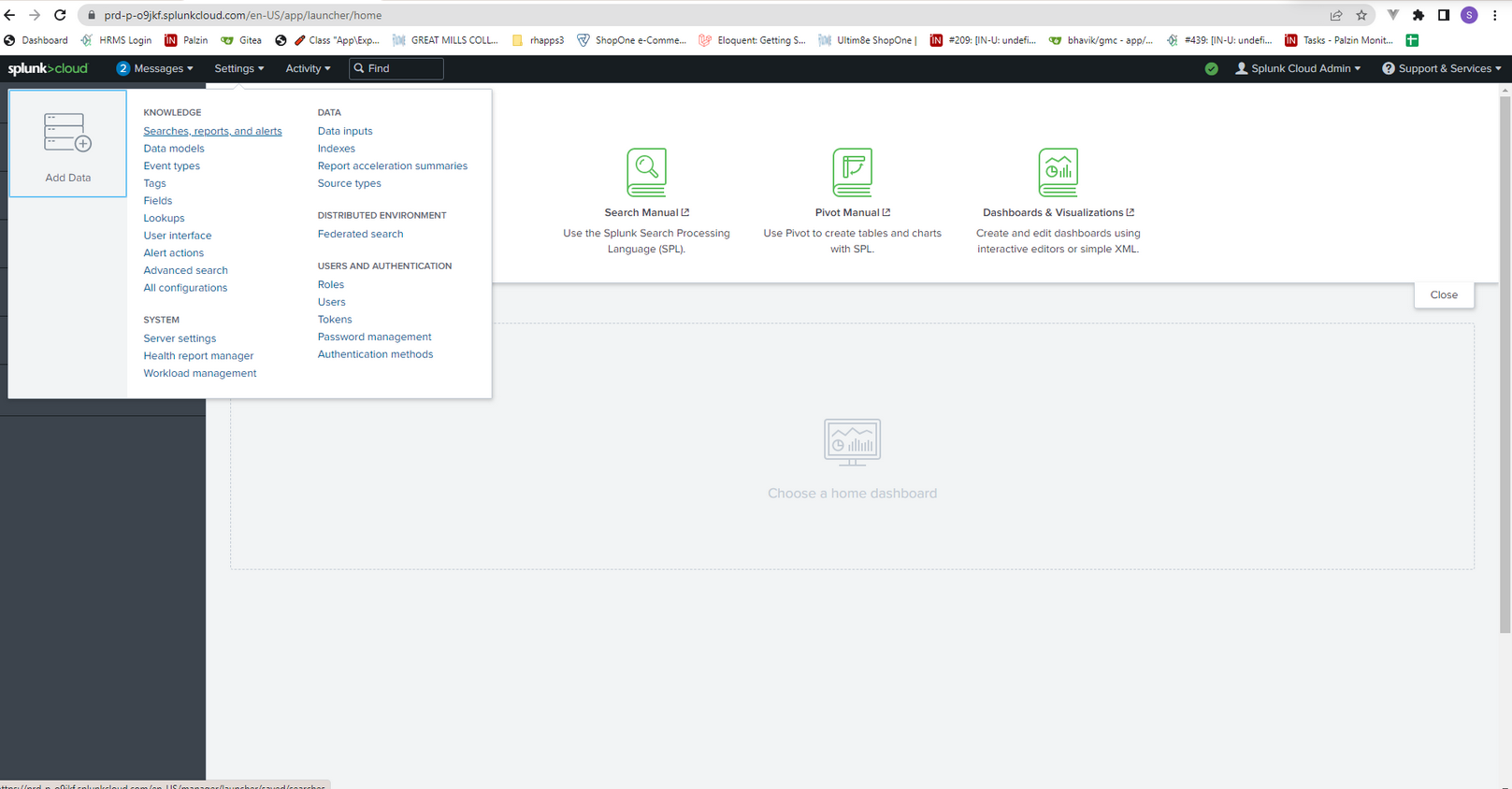The width and height of the screenshot is (1512, 789).
Task: Open the Pivot Manual link
Action: tap(852, 212)
